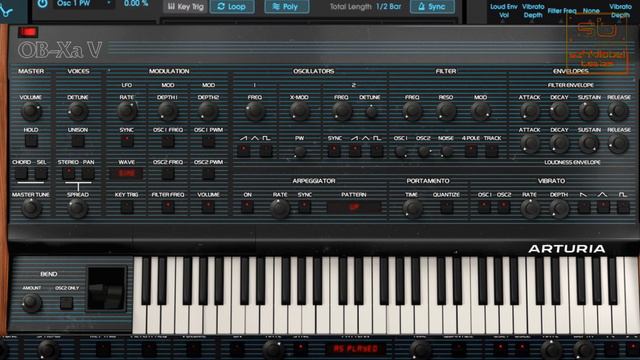Toggle the Hold button
The width and height of the screenshot is (640, 360).
coord(31,141)
